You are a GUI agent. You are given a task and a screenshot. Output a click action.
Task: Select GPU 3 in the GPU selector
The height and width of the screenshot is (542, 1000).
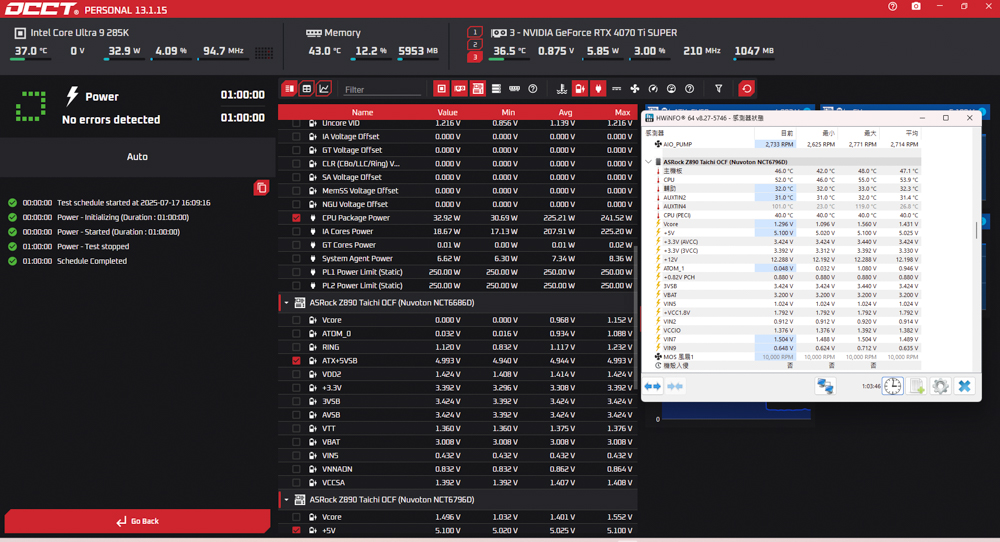(474, 57)
